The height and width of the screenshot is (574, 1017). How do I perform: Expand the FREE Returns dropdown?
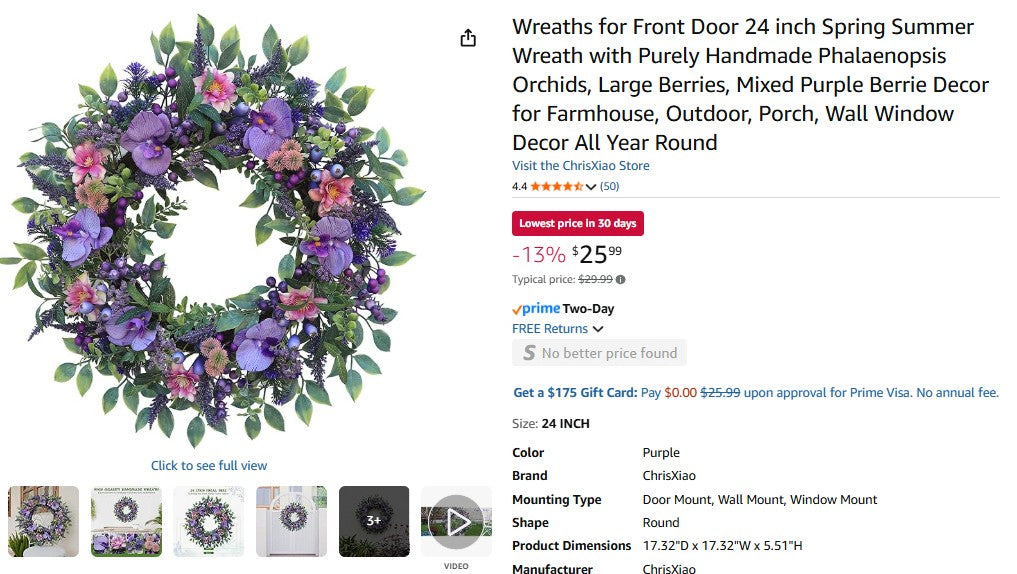point(598,329)
